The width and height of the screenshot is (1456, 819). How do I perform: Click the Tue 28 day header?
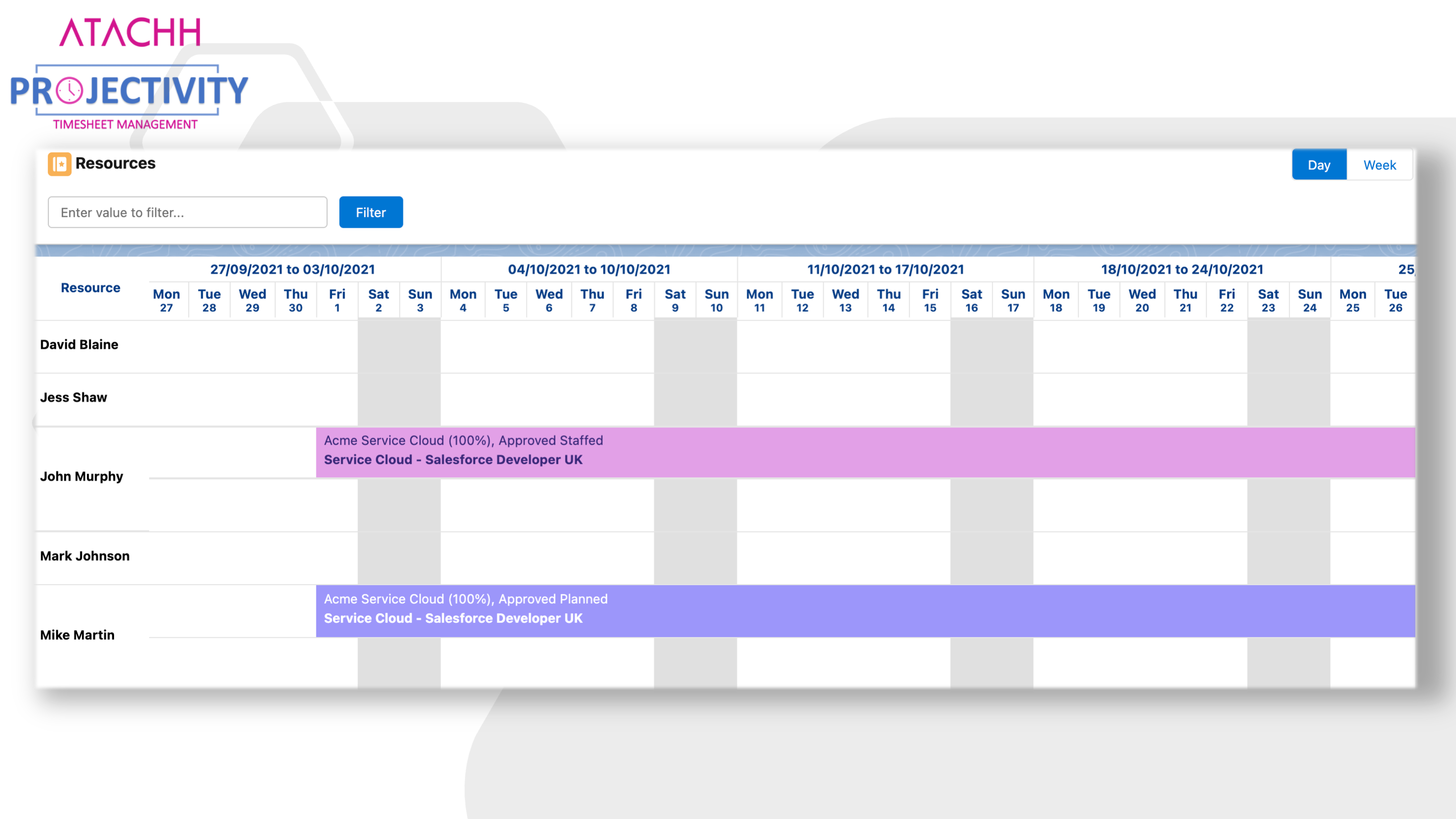click(x=209, y=300)
